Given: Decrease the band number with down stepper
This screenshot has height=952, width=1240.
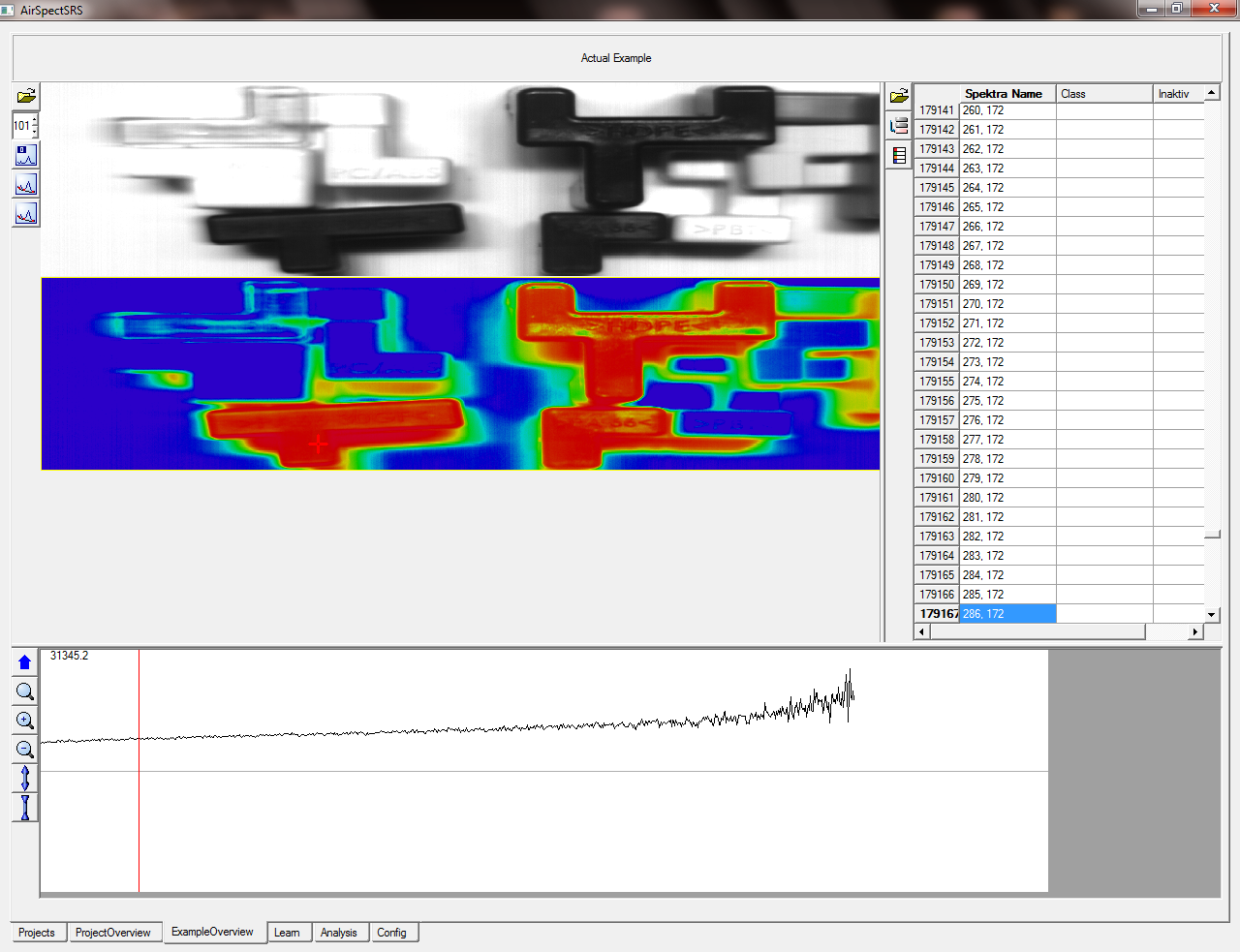Looking at the screenshot, I should click(x=36, y=131).
